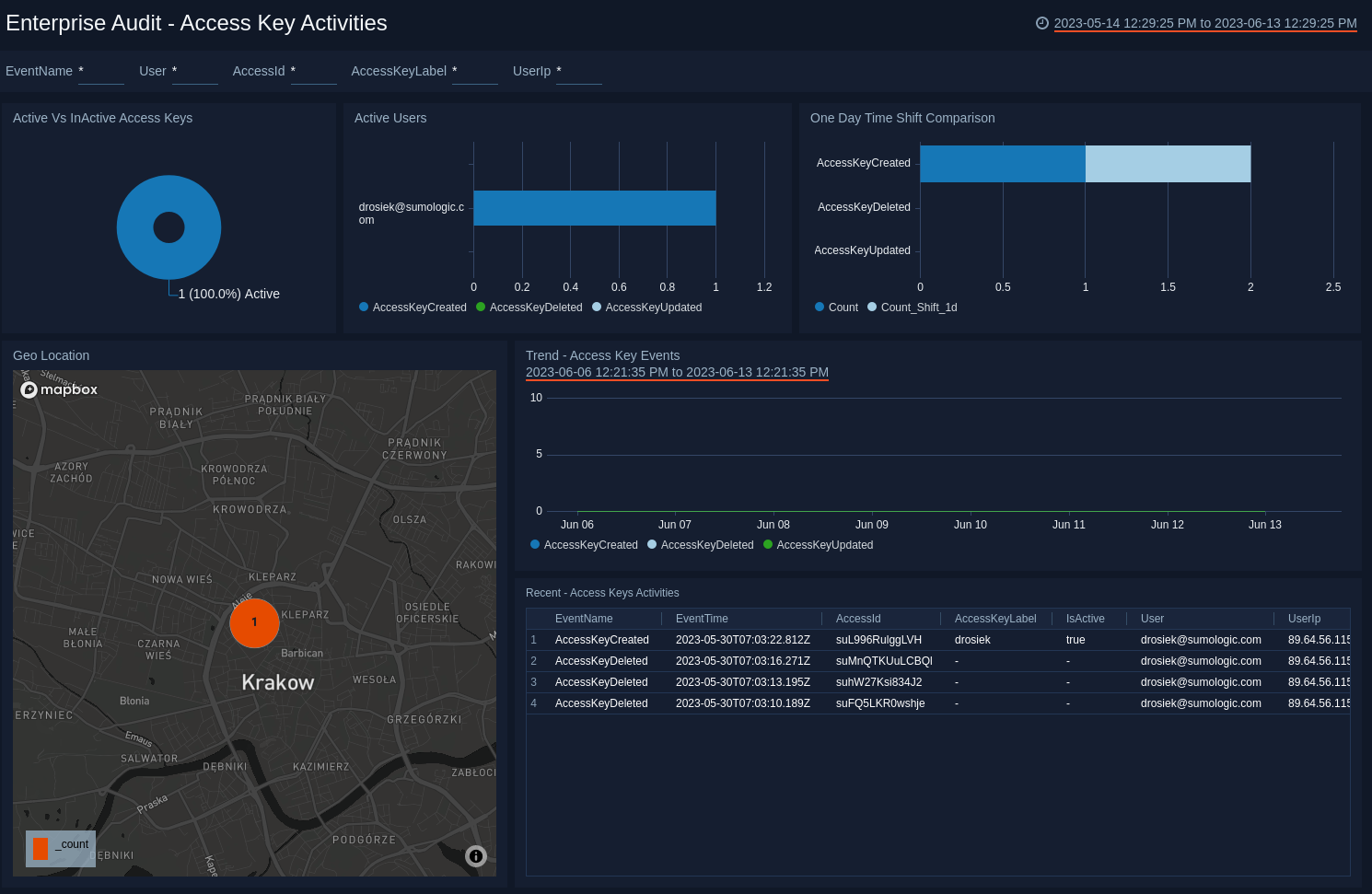Click the orange cluster marker on Krakow
The width and height of the screenshot is (1372, 894).
pos(254,623)
